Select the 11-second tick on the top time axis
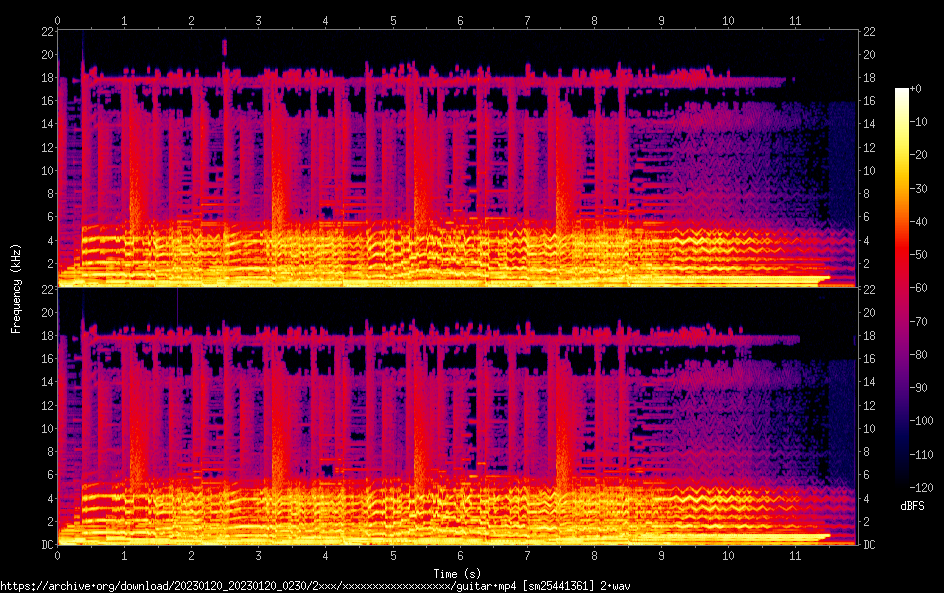Viewport: 944px width, 593px height. click(795, 20)
